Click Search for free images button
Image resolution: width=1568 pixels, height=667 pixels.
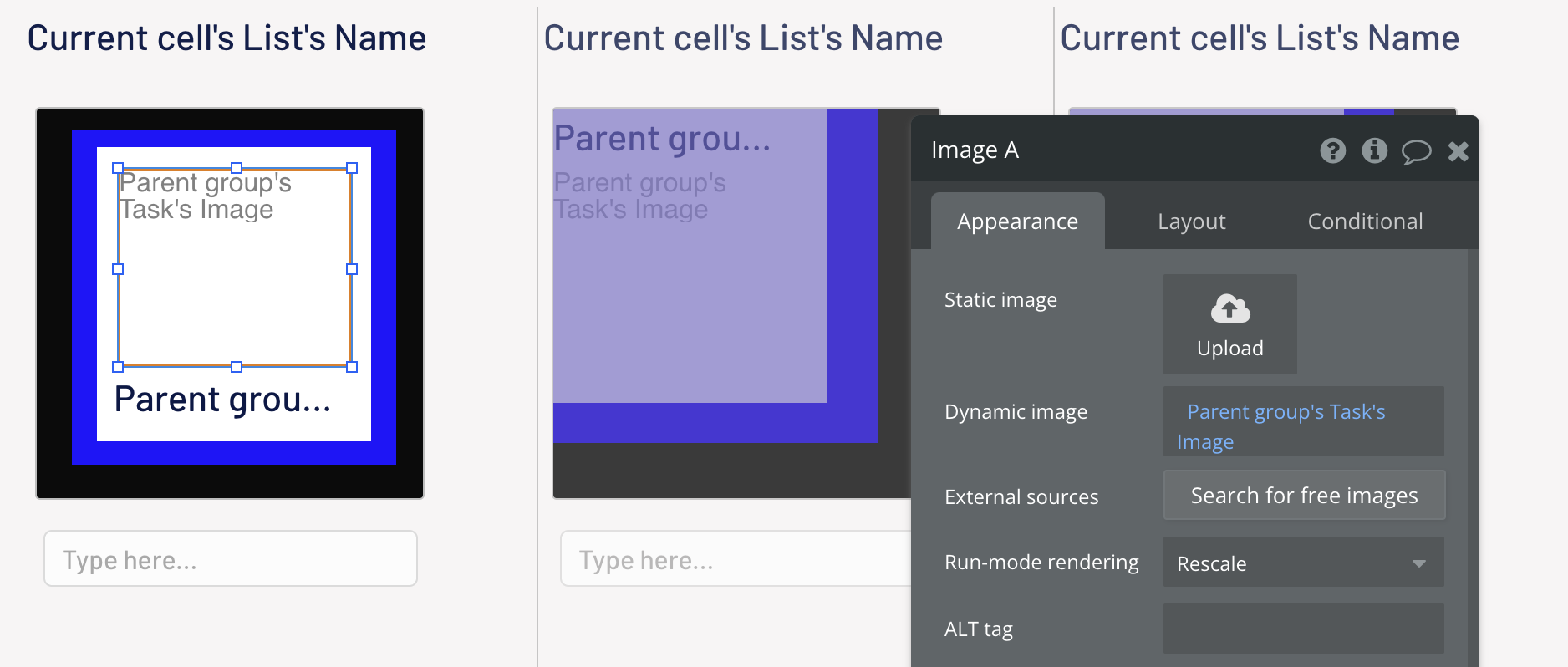[1303, 496]
